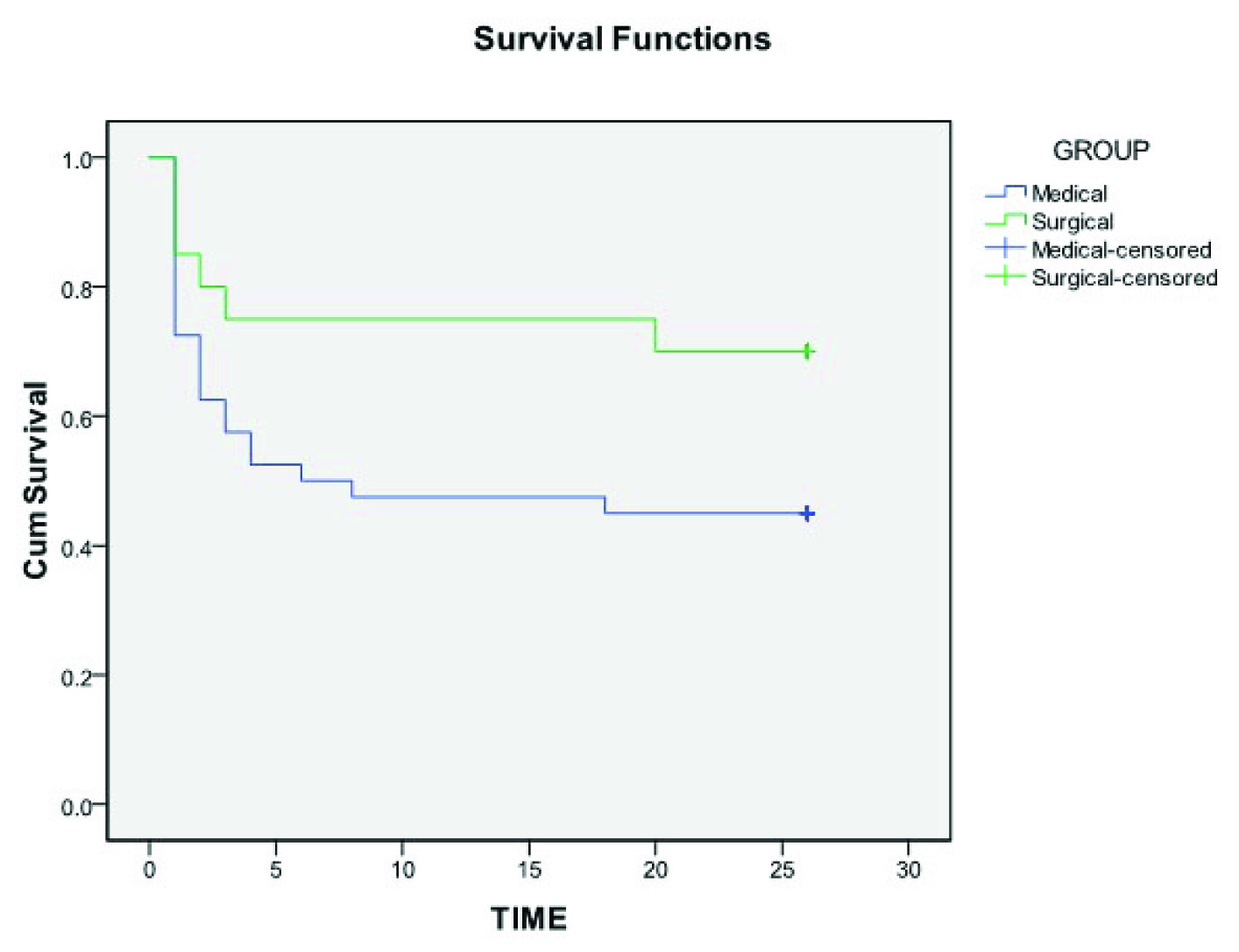Click the green Surgical-censored cross in legend
This screenshot has height=952, width=1239.
[1005, 277]
